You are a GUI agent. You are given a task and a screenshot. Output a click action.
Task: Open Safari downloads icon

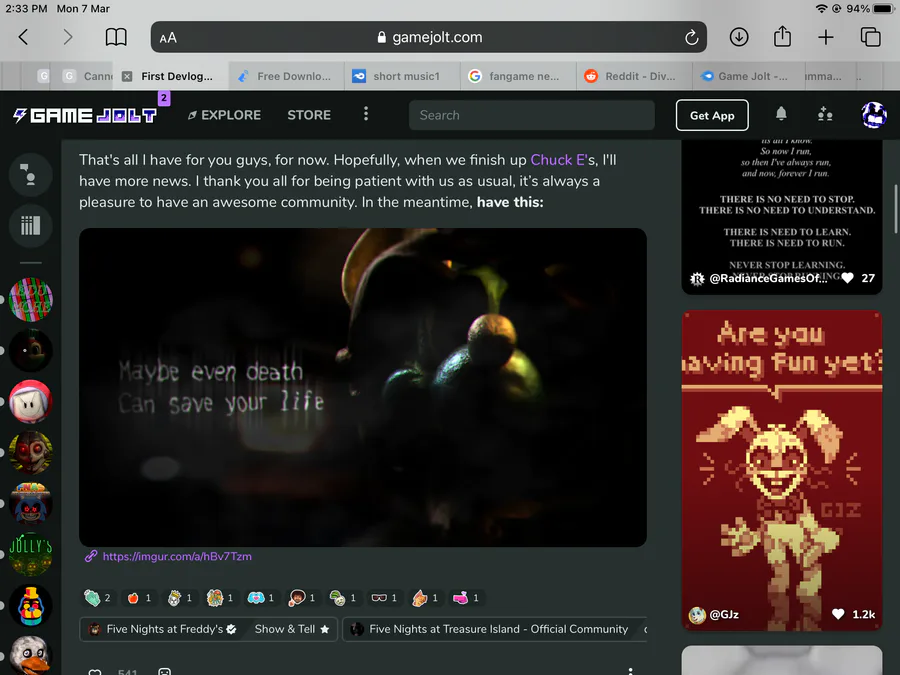pos(739,37)
